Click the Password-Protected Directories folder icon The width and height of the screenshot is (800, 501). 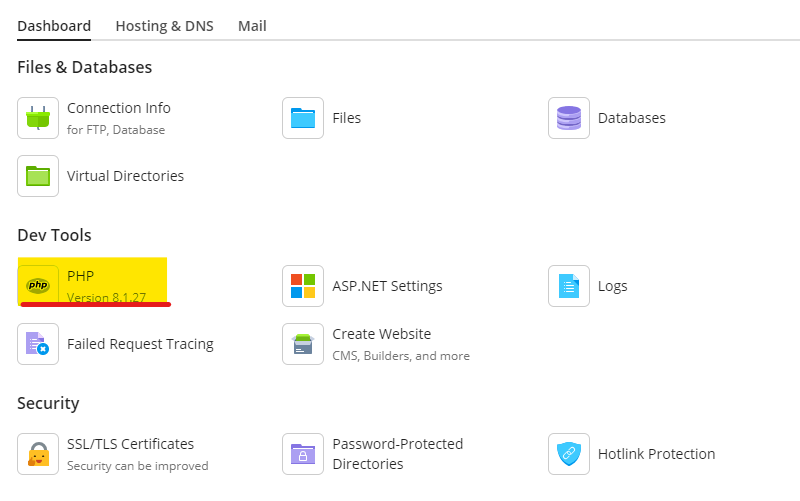pos(303,454)
